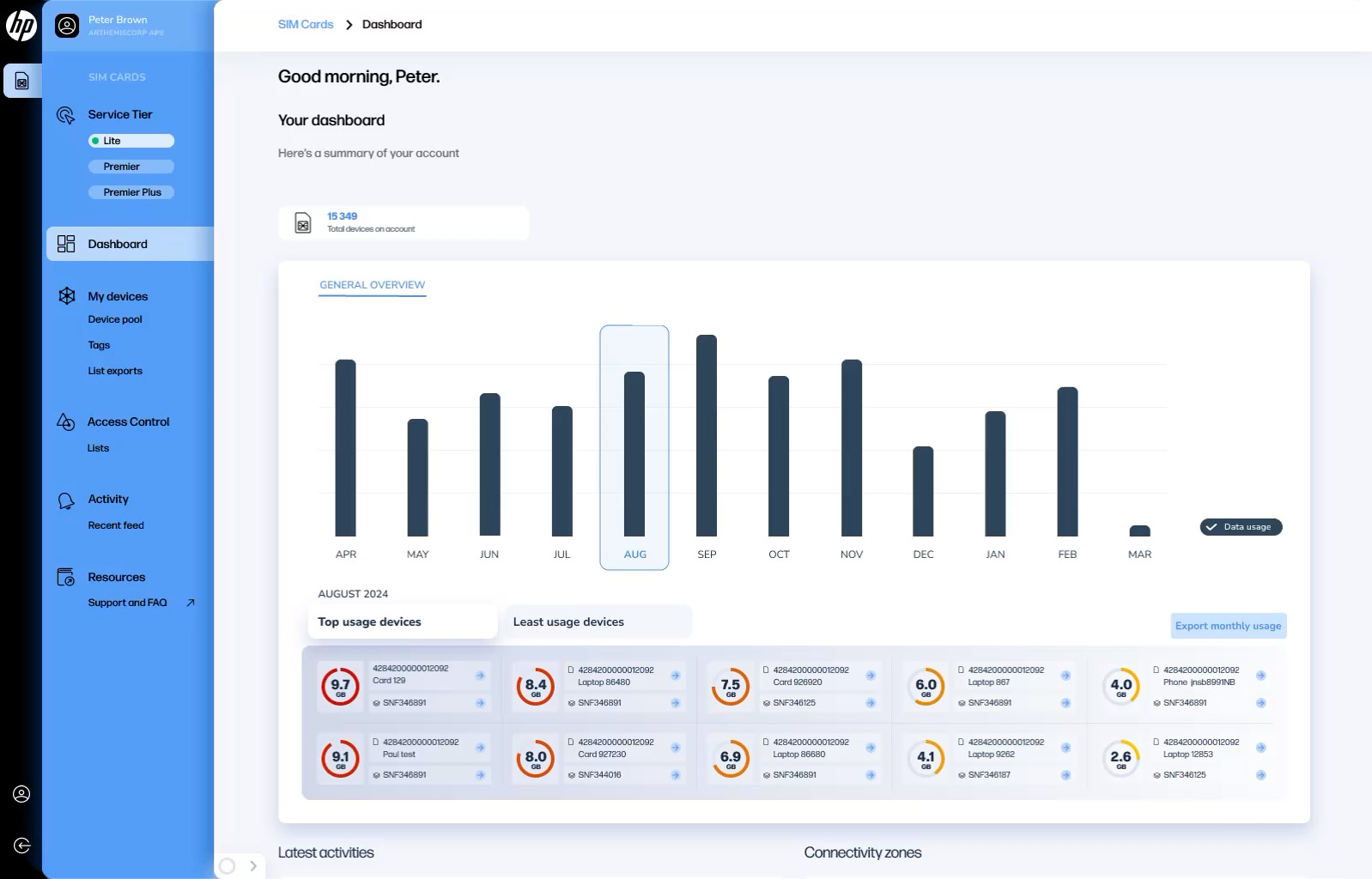Viewport: 1372px width, 879px height.
Task: Click Peter Brown's profile avatar icon
Action: 67,26
